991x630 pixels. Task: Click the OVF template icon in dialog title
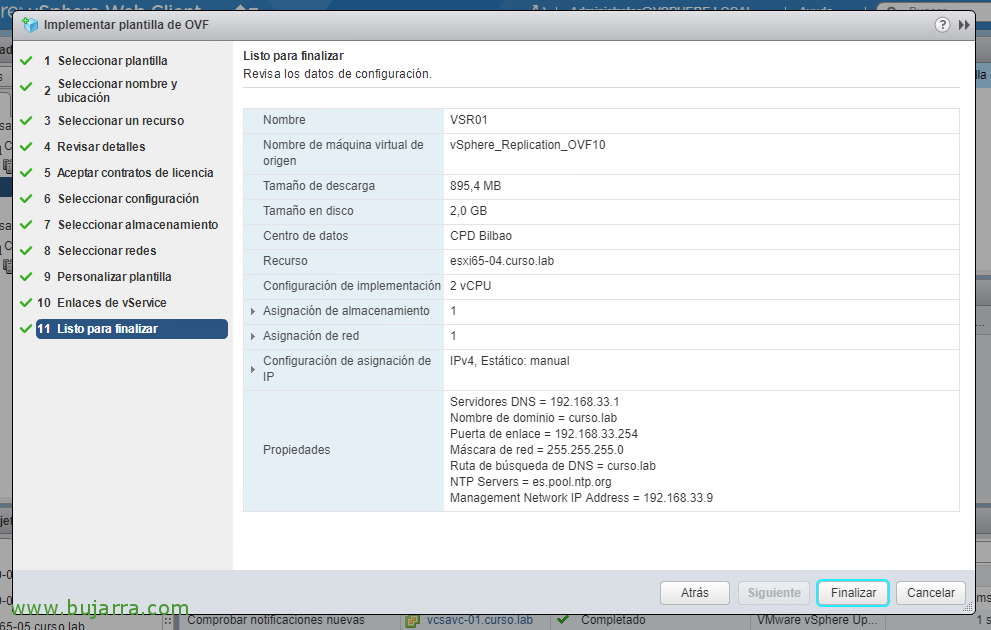30,25
